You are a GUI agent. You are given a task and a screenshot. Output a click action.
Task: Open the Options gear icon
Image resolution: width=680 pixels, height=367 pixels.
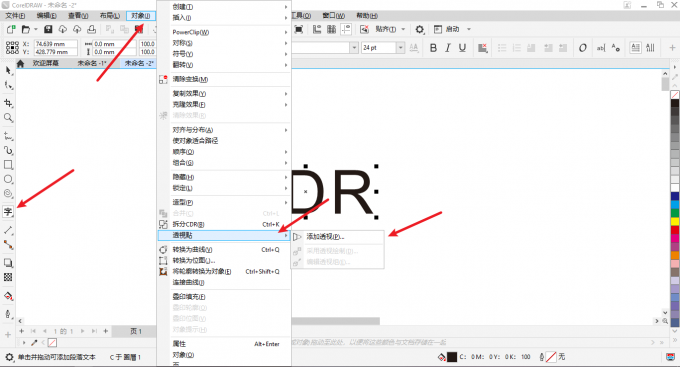[x=419, y=29]
